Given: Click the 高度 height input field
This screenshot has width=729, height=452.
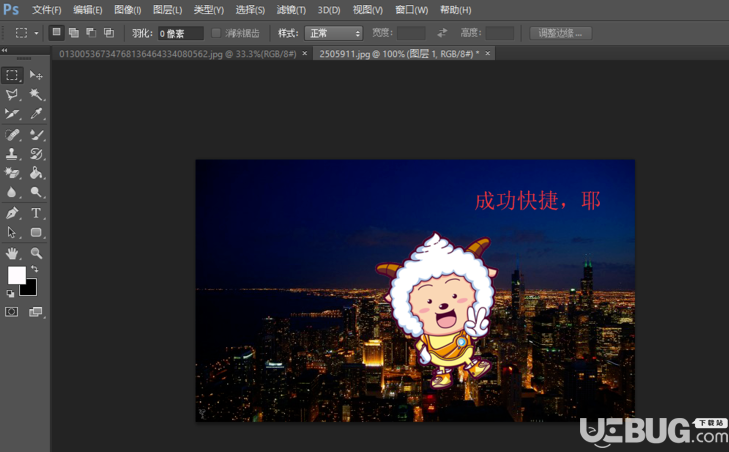Looking at the screenshot, I should [x=500, y=33].
